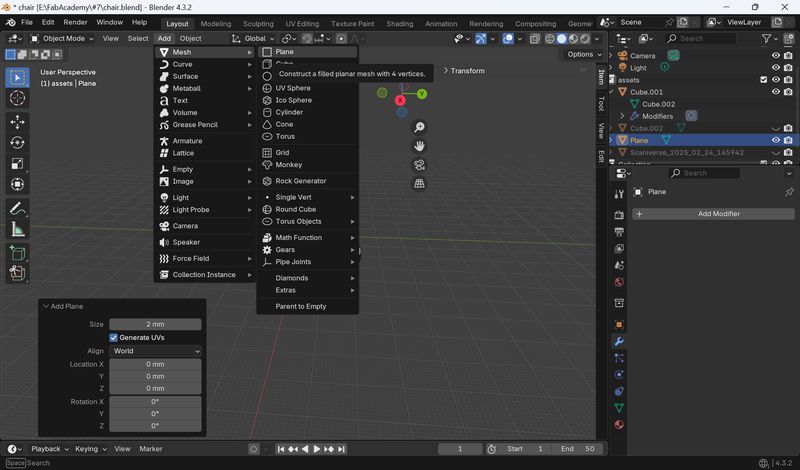Switch to the Modeling workspace tab
The height and width of the screenshot is (470, 800).
tap(215, 23)
